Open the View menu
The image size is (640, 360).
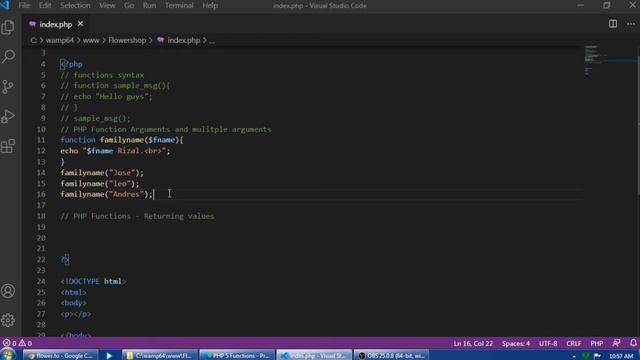107,5
